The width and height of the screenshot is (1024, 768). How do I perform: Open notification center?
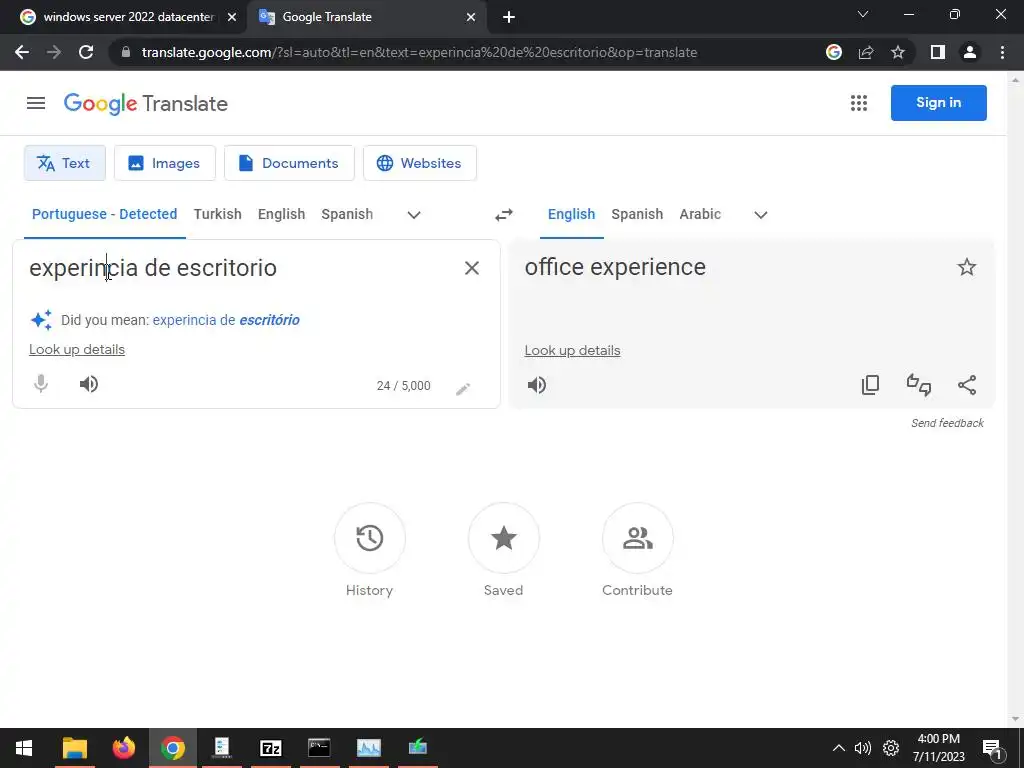992,748
